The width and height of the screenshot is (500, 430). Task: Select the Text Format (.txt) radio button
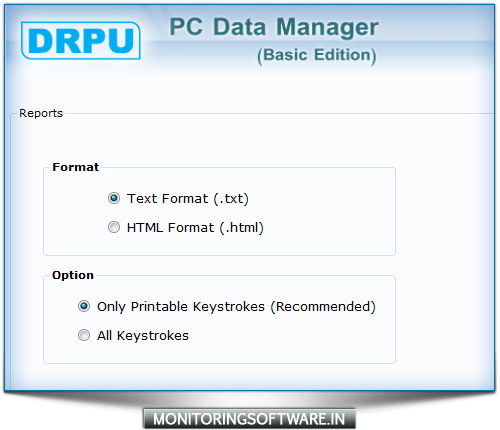pyautogui.click(x=114, y=198)
